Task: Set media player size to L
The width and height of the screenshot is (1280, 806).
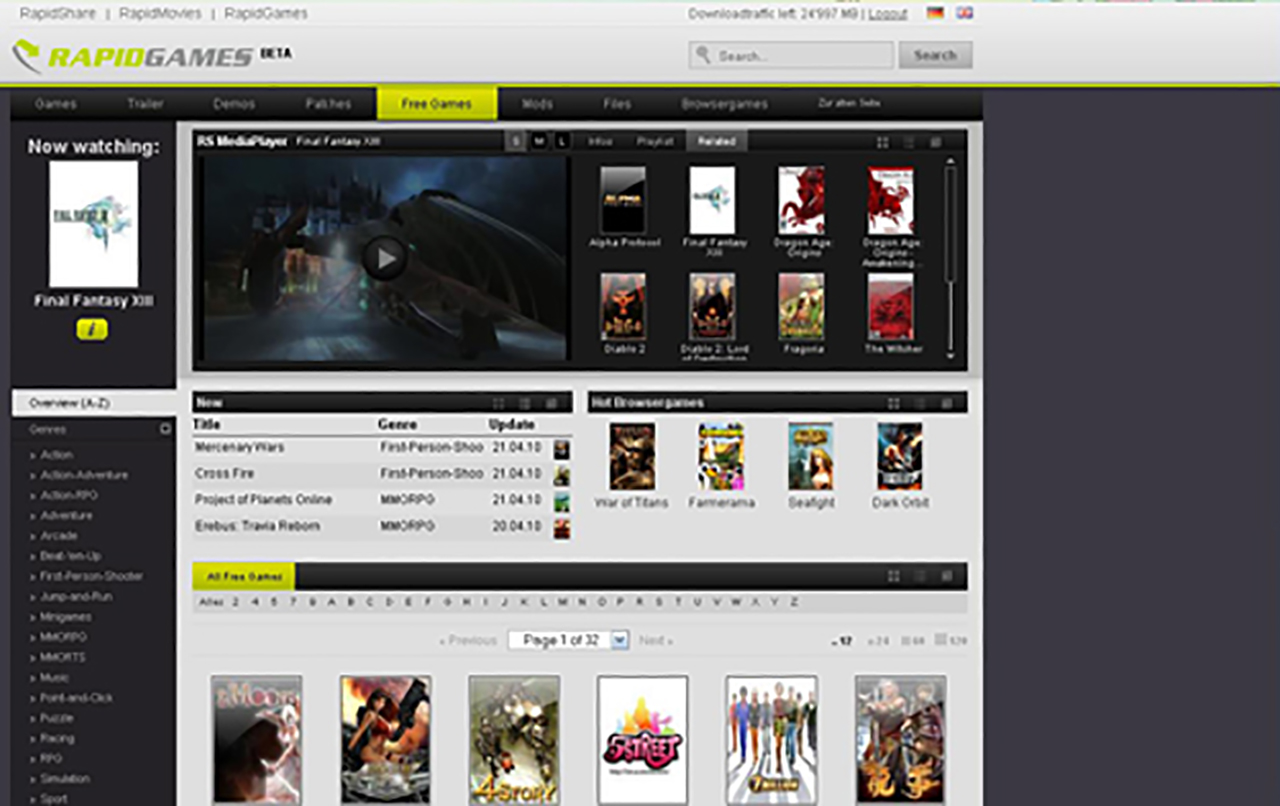Action: coord(561,142)
